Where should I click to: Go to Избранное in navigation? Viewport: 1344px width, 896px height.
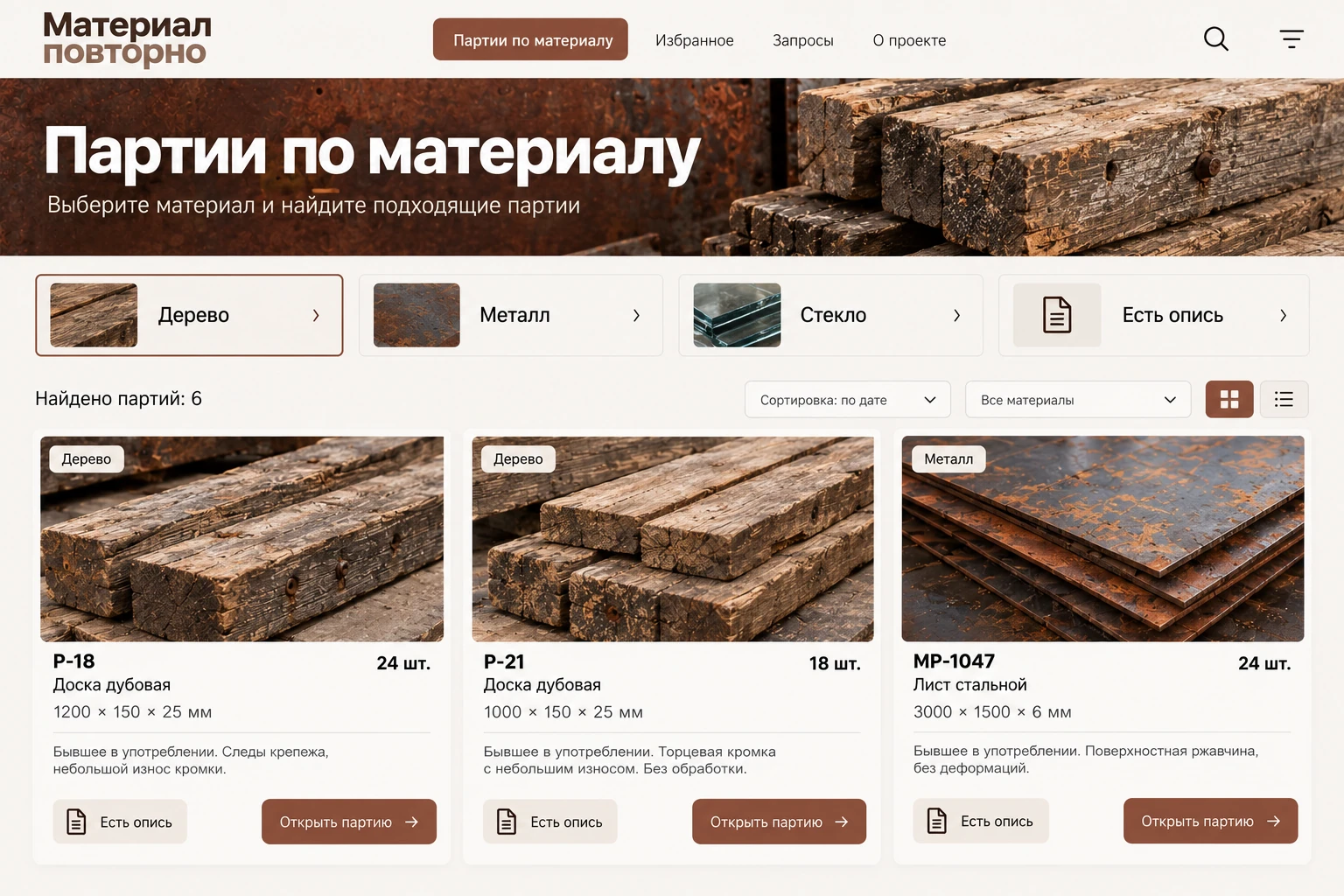tap(695, 40)
